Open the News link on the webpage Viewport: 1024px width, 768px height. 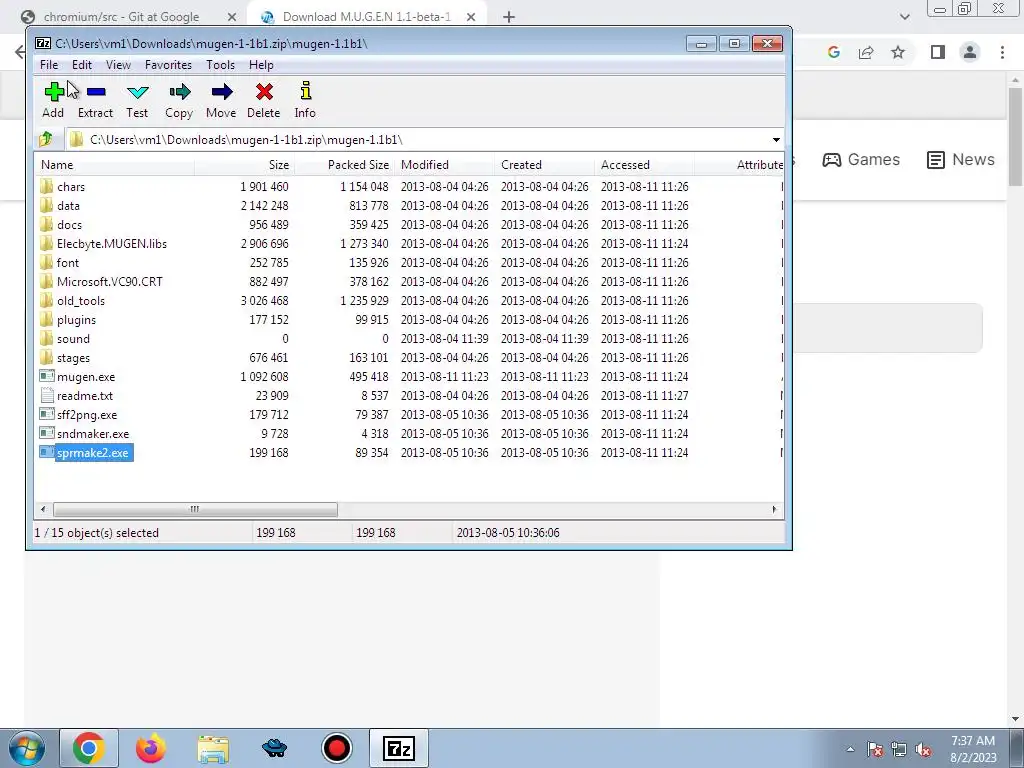click(961, 159)
